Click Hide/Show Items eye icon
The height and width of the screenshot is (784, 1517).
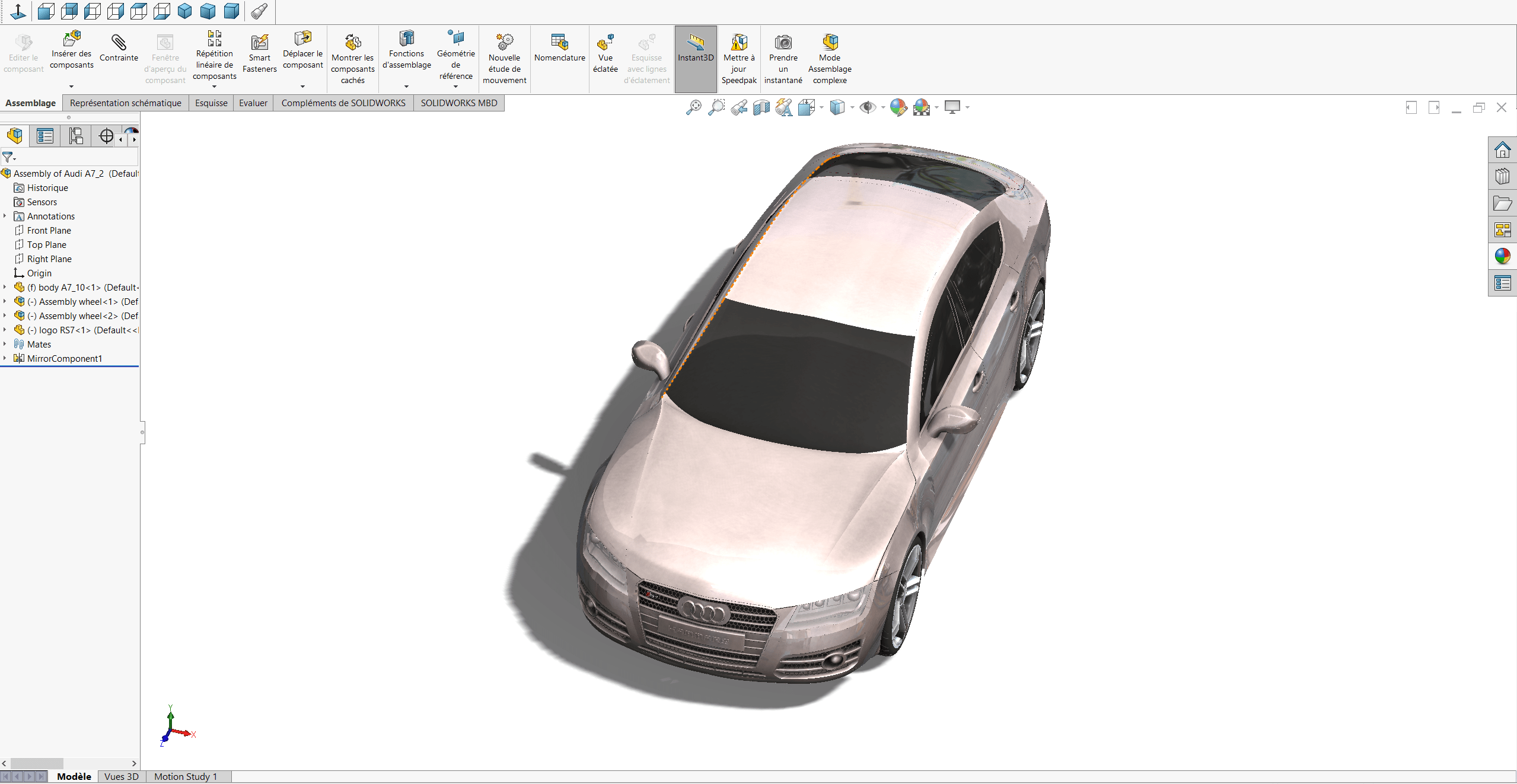[x=868, y=107]
